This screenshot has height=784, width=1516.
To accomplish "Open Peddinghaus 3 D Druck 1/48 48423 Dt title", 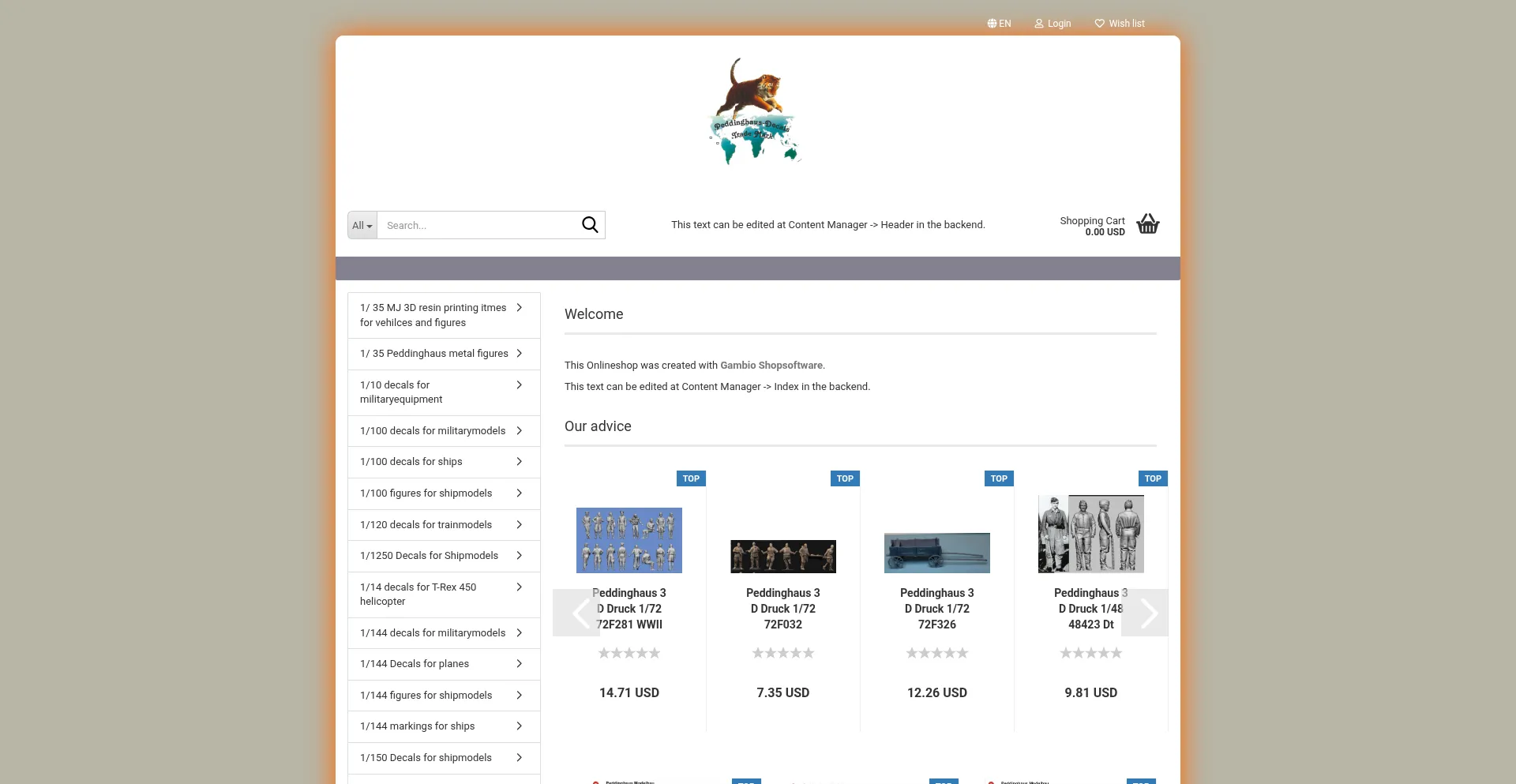I will click(x=1091, y=609).
